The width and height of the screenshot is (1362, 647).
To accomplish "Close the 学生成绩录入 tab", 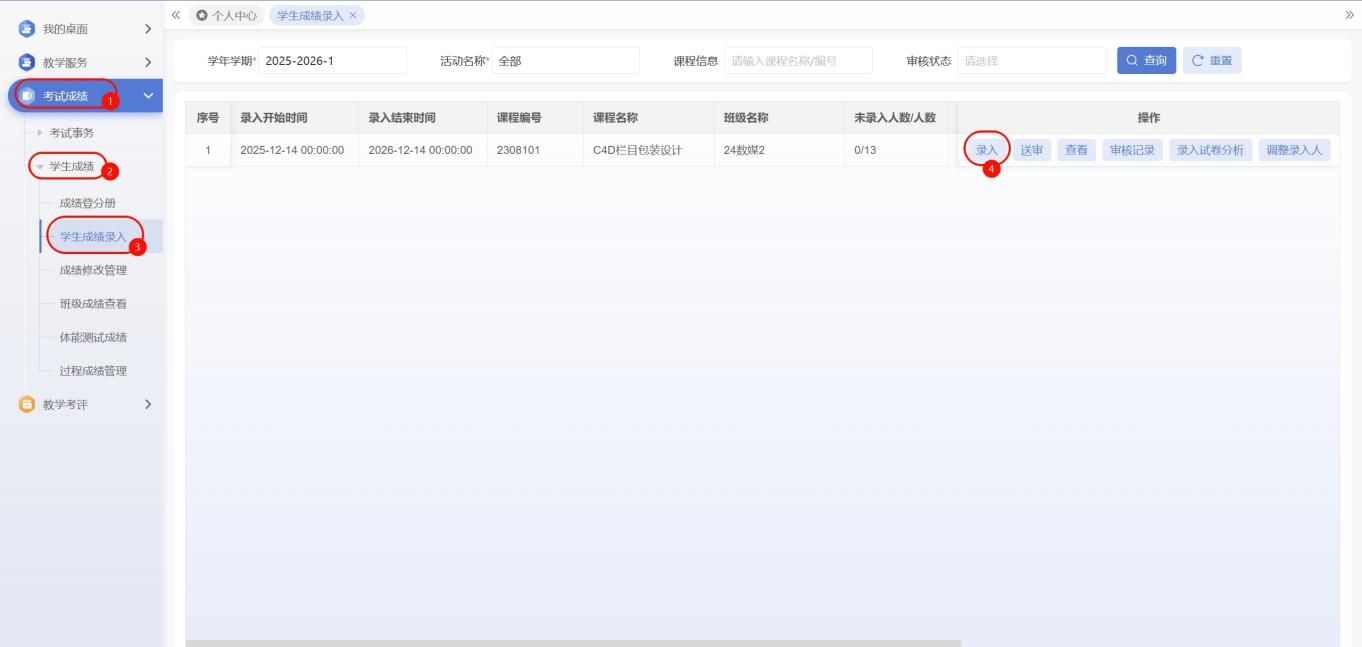I will tap(353, 15).
